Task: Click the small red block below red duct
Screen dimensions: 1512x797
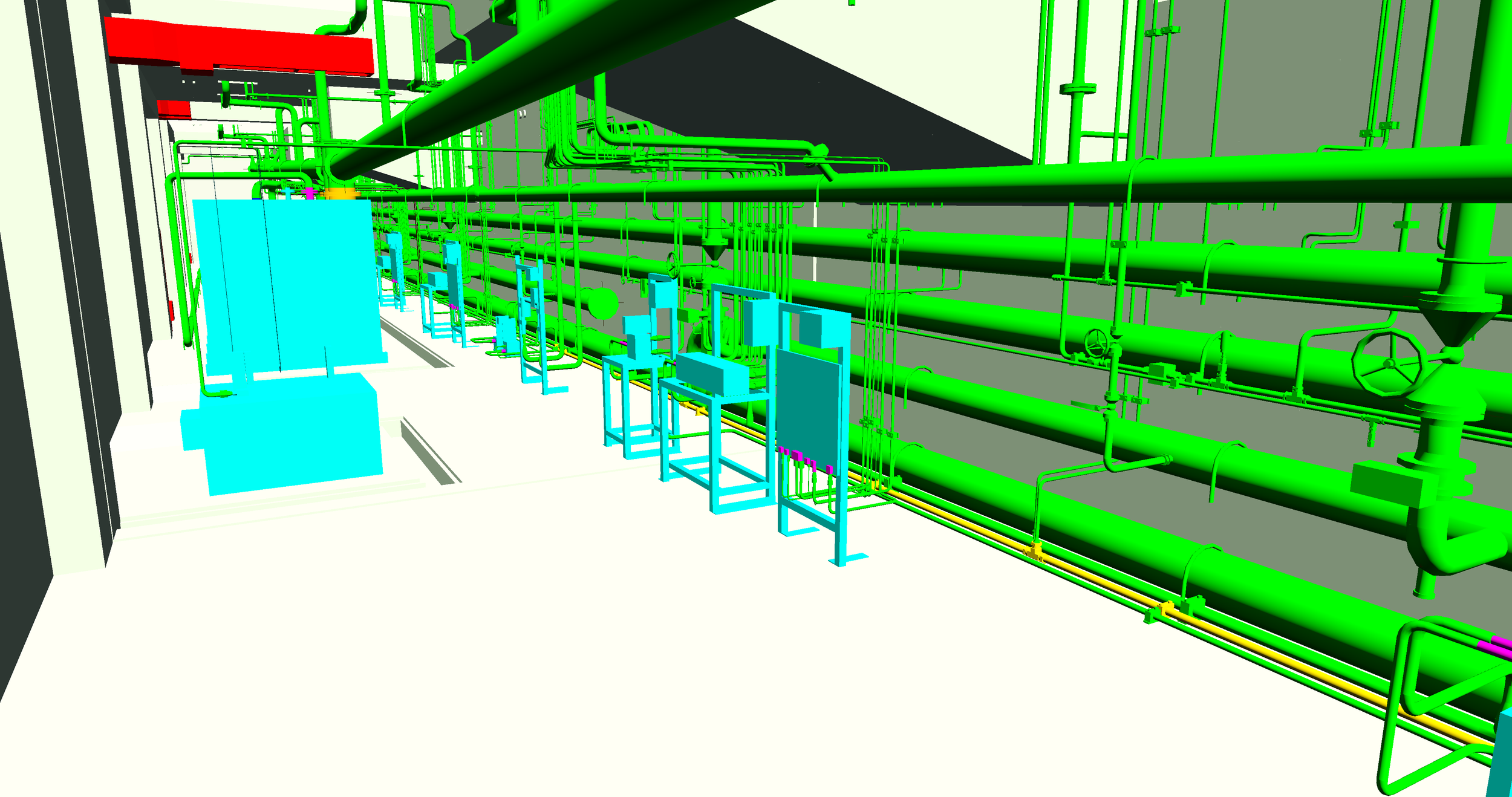Action: click(174, 109)
